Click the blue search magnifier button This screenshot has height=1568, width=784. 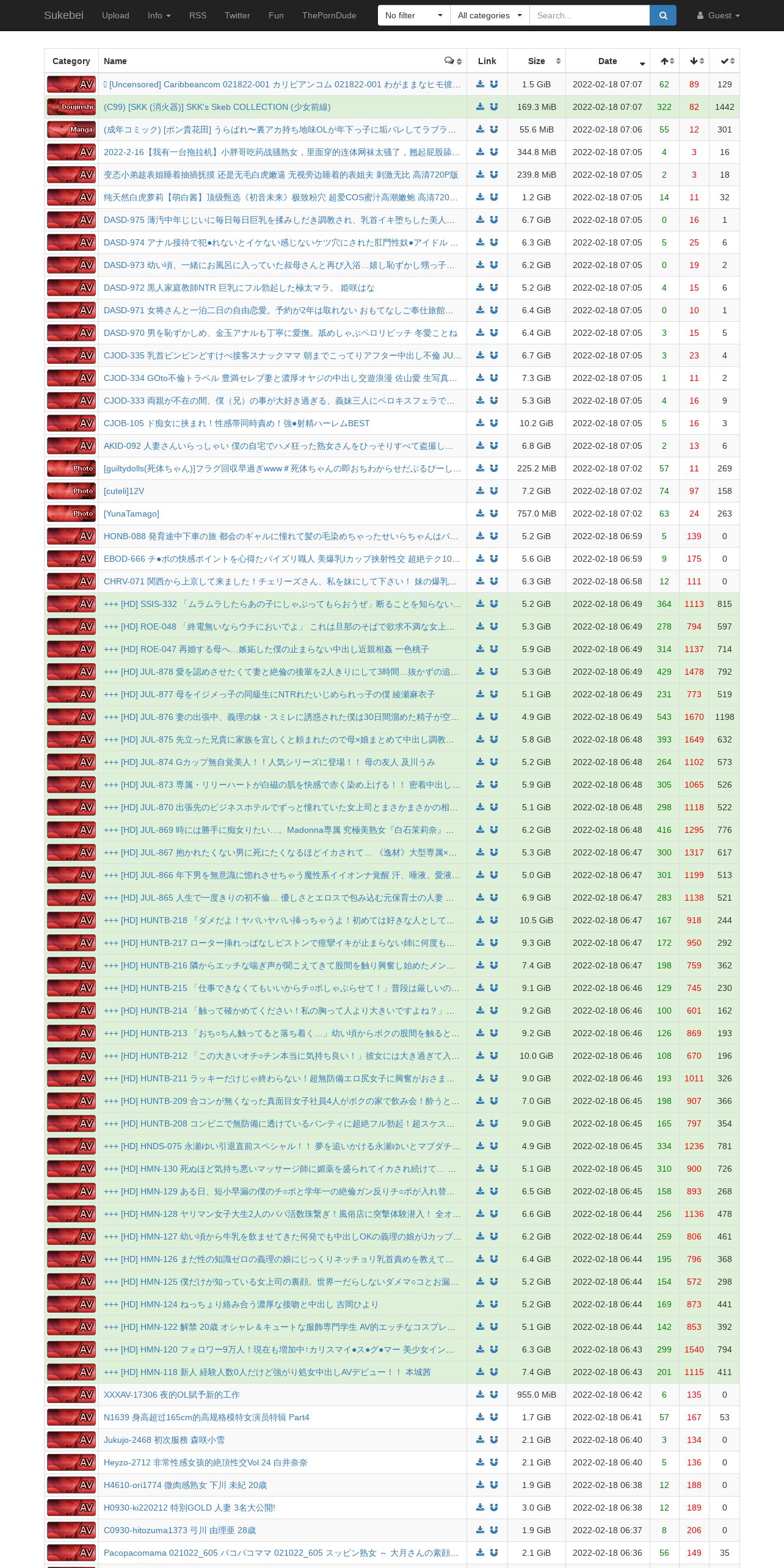(x=663, y=15)
